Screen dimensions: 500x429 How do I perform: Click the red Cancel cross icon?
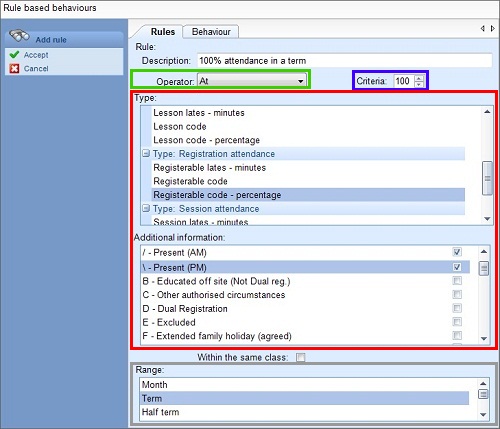(x=14, y=69)
